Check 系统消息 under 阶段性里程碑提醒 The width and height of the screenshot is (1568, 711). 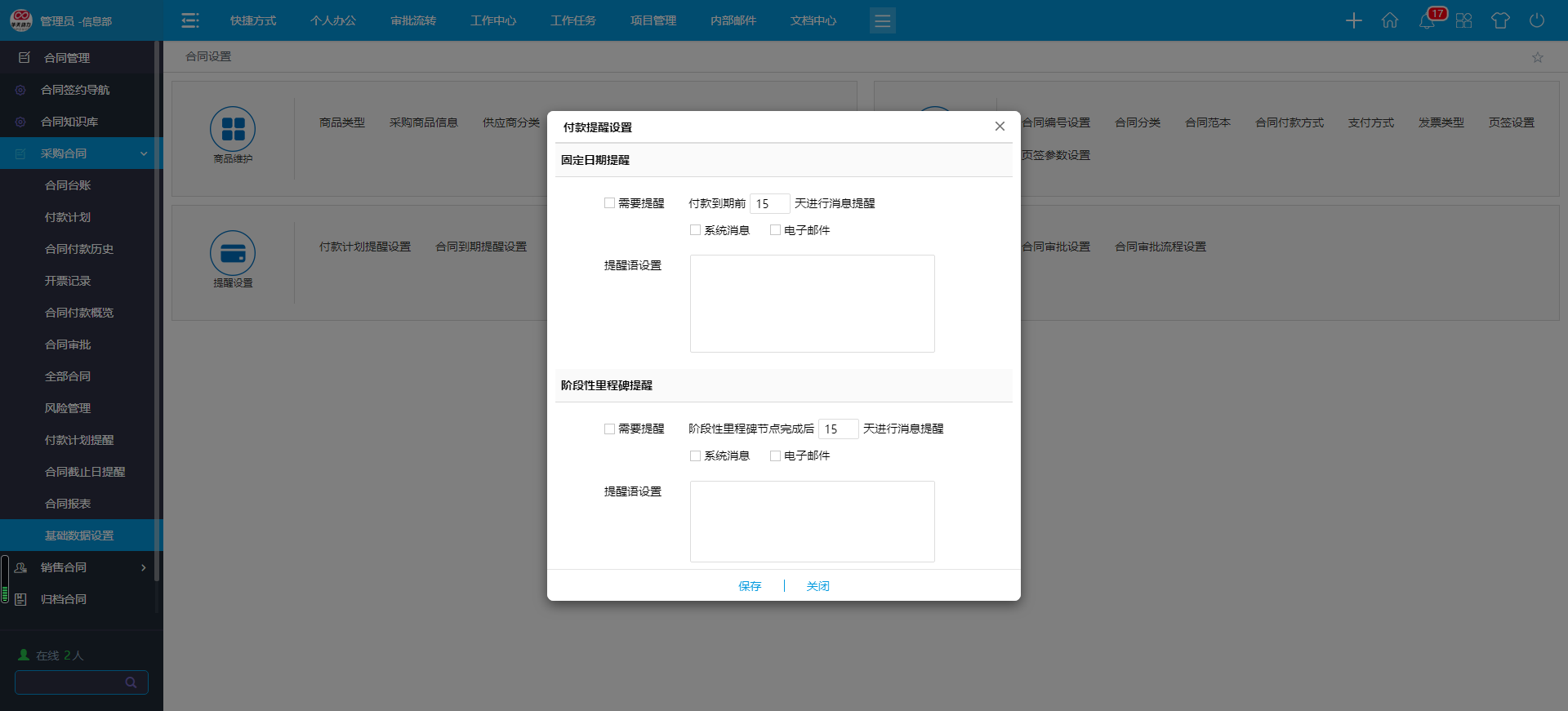click(x=696, y=455)
